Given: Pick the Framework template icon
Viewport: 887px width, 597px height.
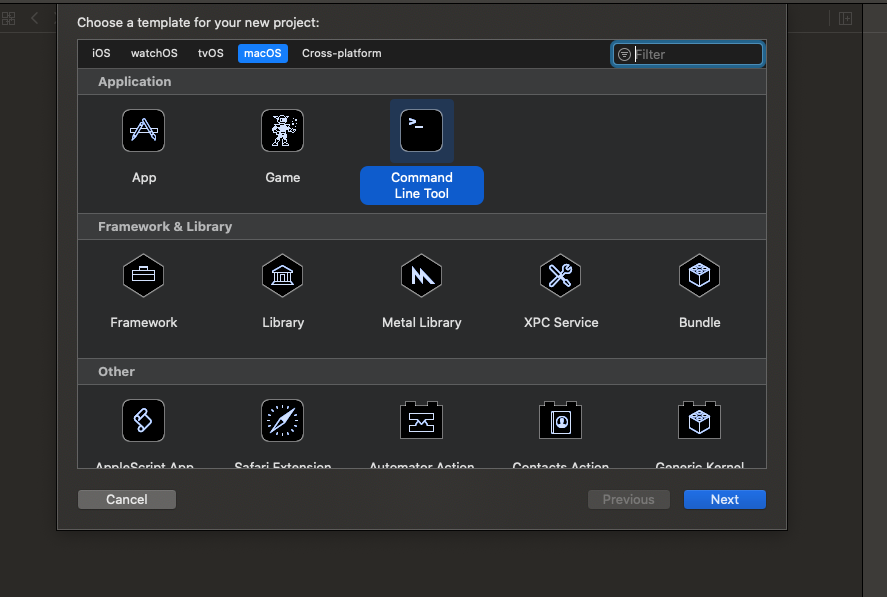Looking at the screenshot, I should click(x=144, y=276).
